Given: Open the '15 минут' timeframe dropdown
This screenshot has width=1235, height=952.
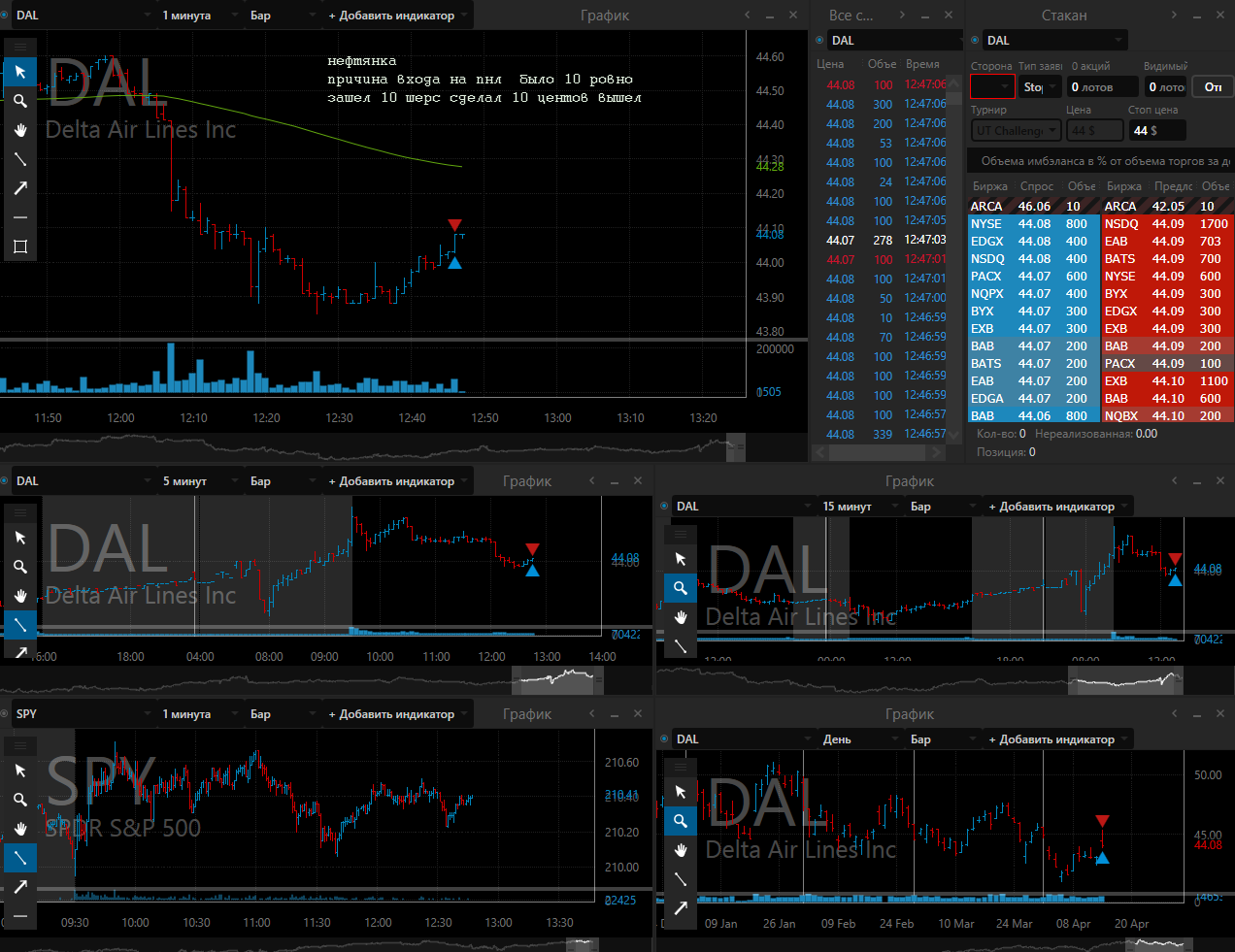Looking at the screenshot, I should (859, 507).
